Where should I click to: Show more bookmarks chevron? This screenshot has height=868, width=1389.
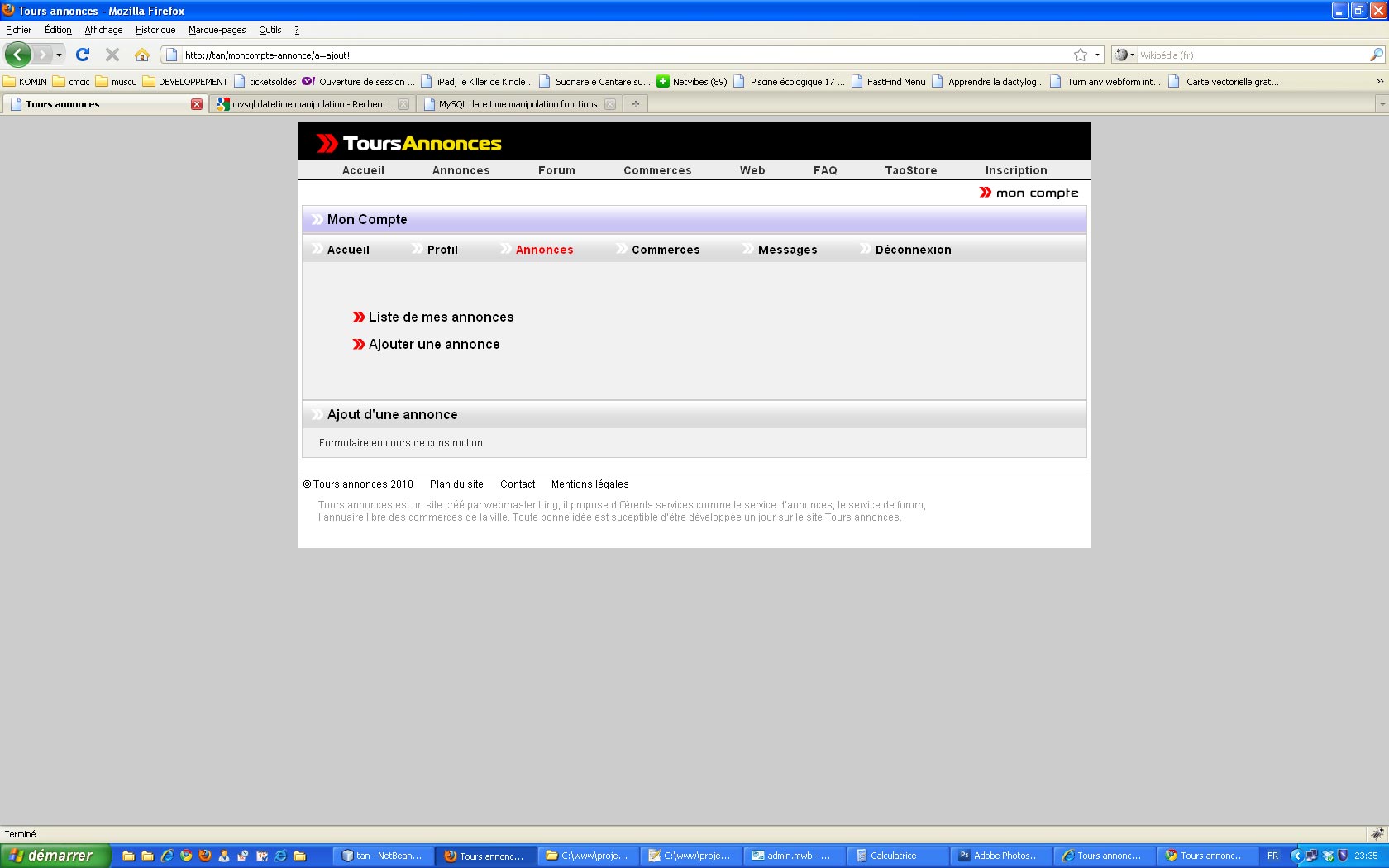[1379, 82]
